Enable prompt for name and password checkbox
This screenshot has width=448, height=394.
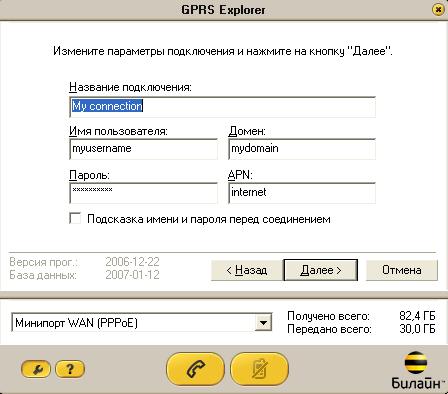click(x=75, y=219)
